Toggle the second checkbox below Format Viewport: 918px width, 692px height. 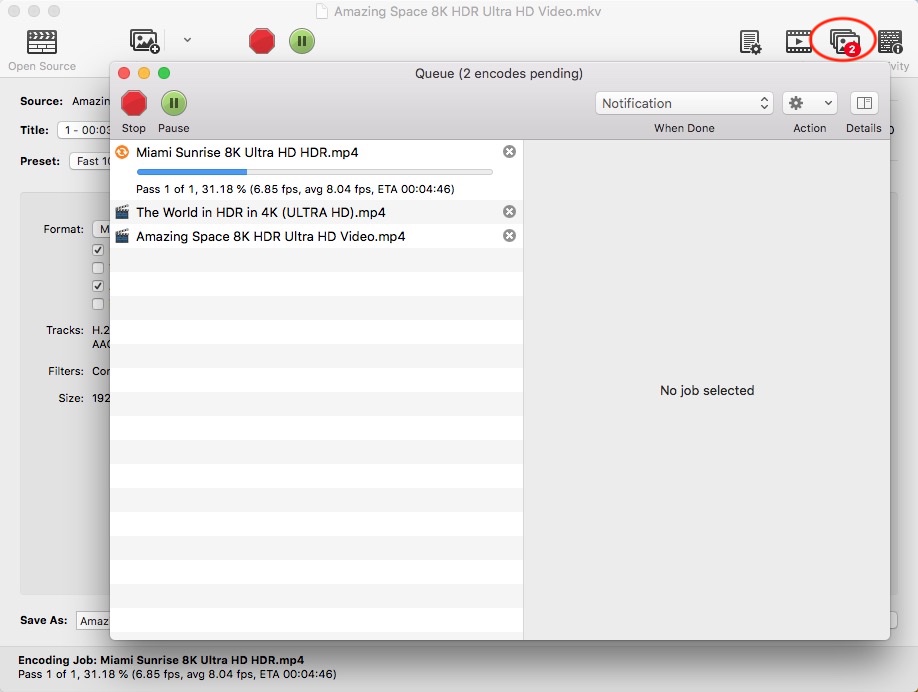(x=98, y=268)
